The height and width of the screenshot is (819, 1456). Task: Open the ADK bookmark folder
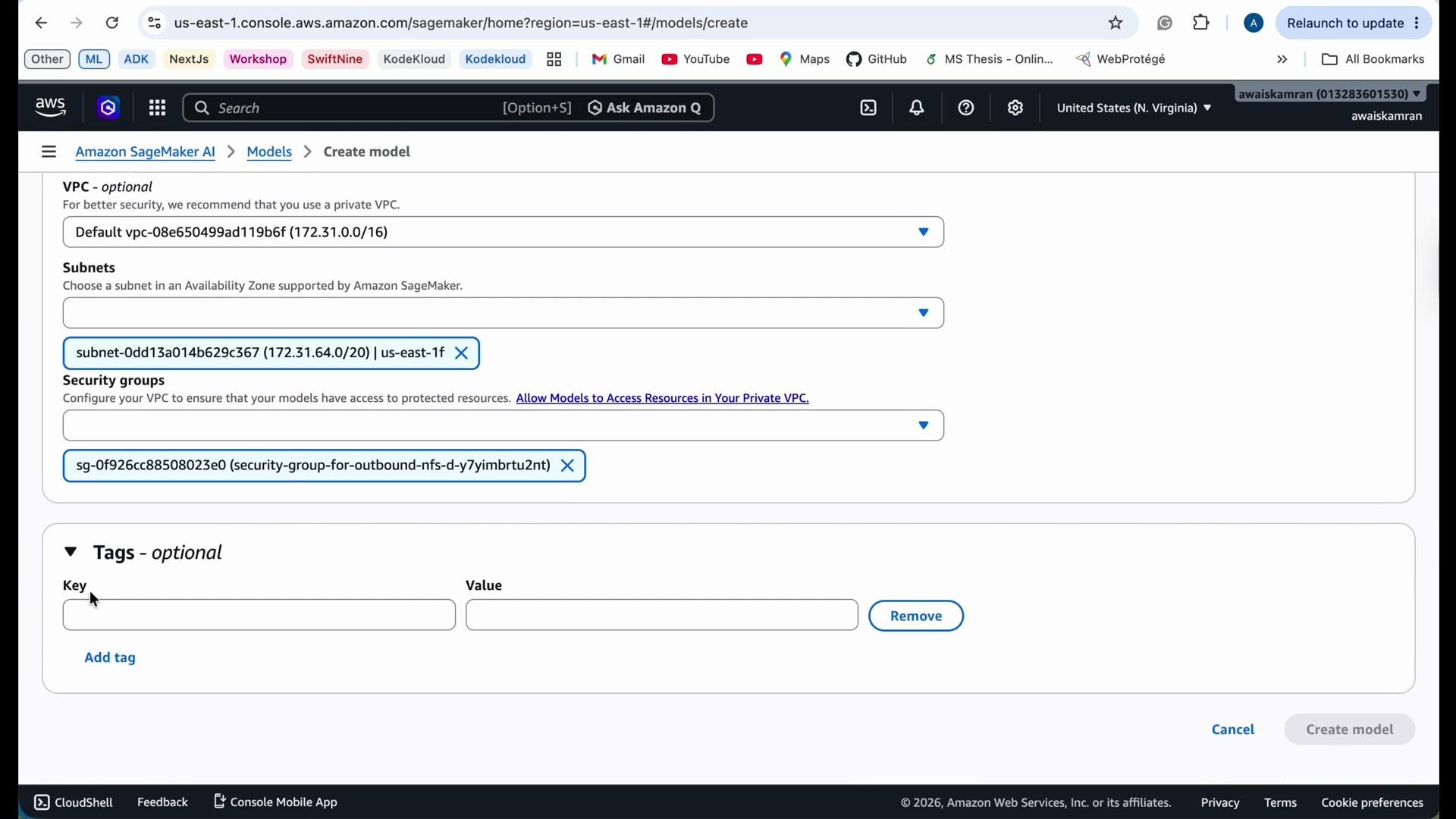point(137,59)
